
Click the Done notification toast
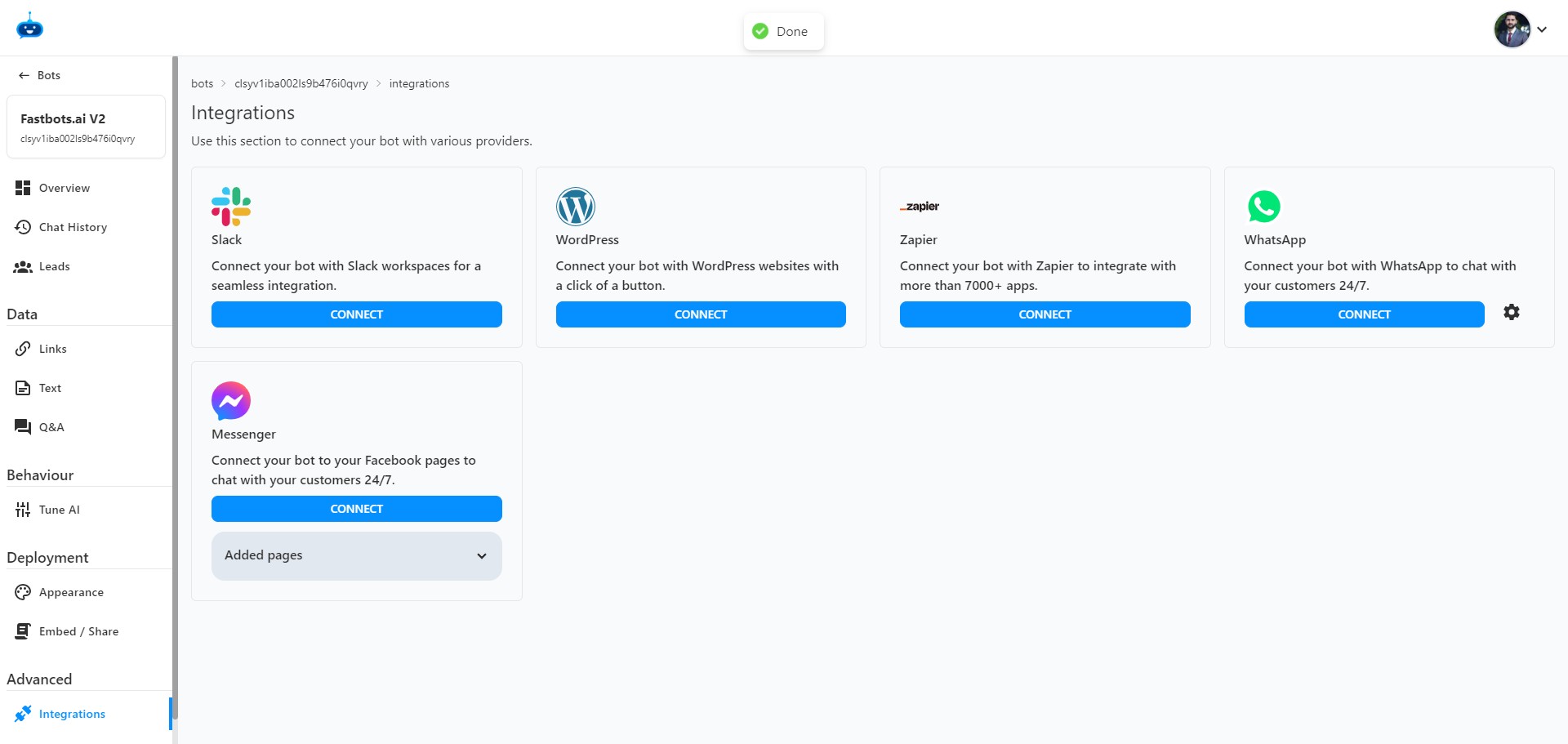(783, 31)
